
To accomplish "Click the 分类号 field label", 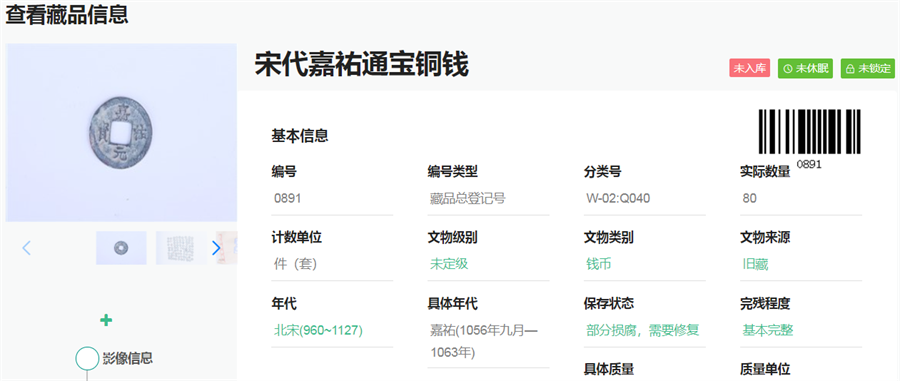I will [603, 171].
